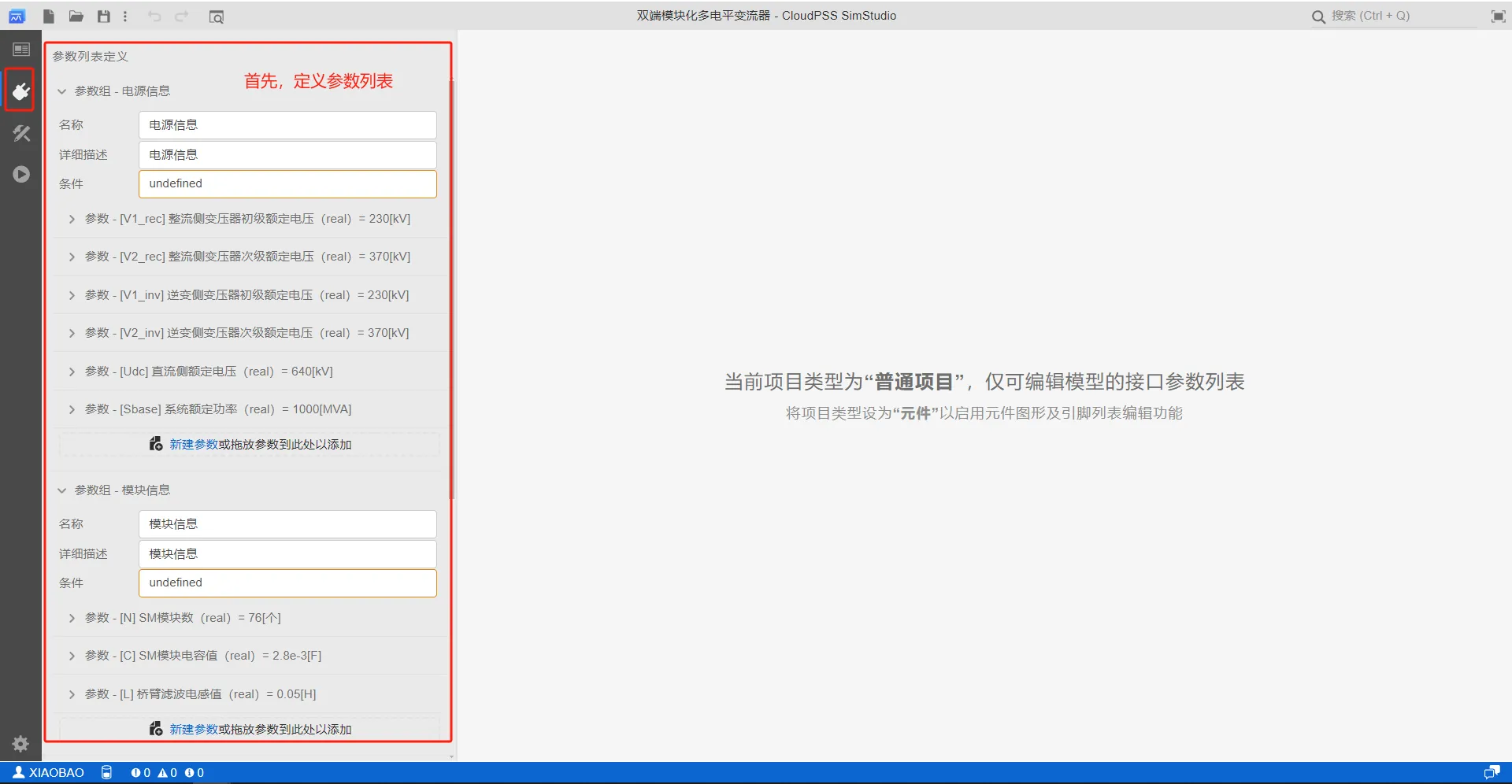Save the project using the floppy icon
The width and height of the screenshot is (1512, 784).
[x=103, y=16]
